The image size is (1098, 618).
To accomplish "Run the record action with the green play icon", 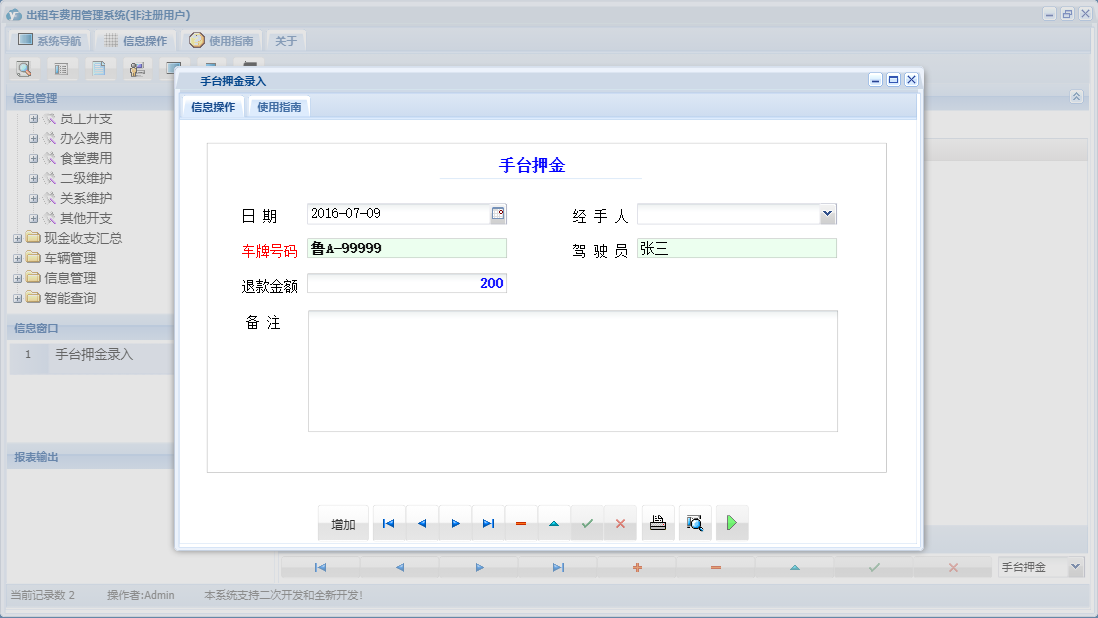I will point(731,522).
